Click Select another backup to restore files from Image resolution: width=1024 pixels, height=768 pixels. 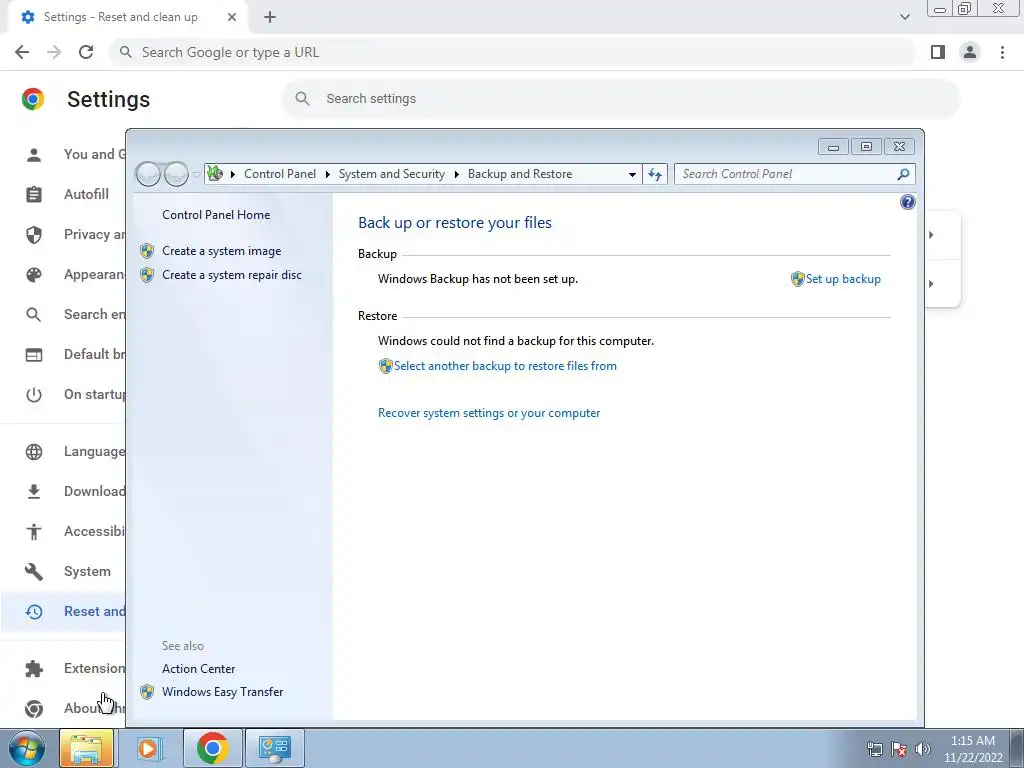tap(505, 366)
